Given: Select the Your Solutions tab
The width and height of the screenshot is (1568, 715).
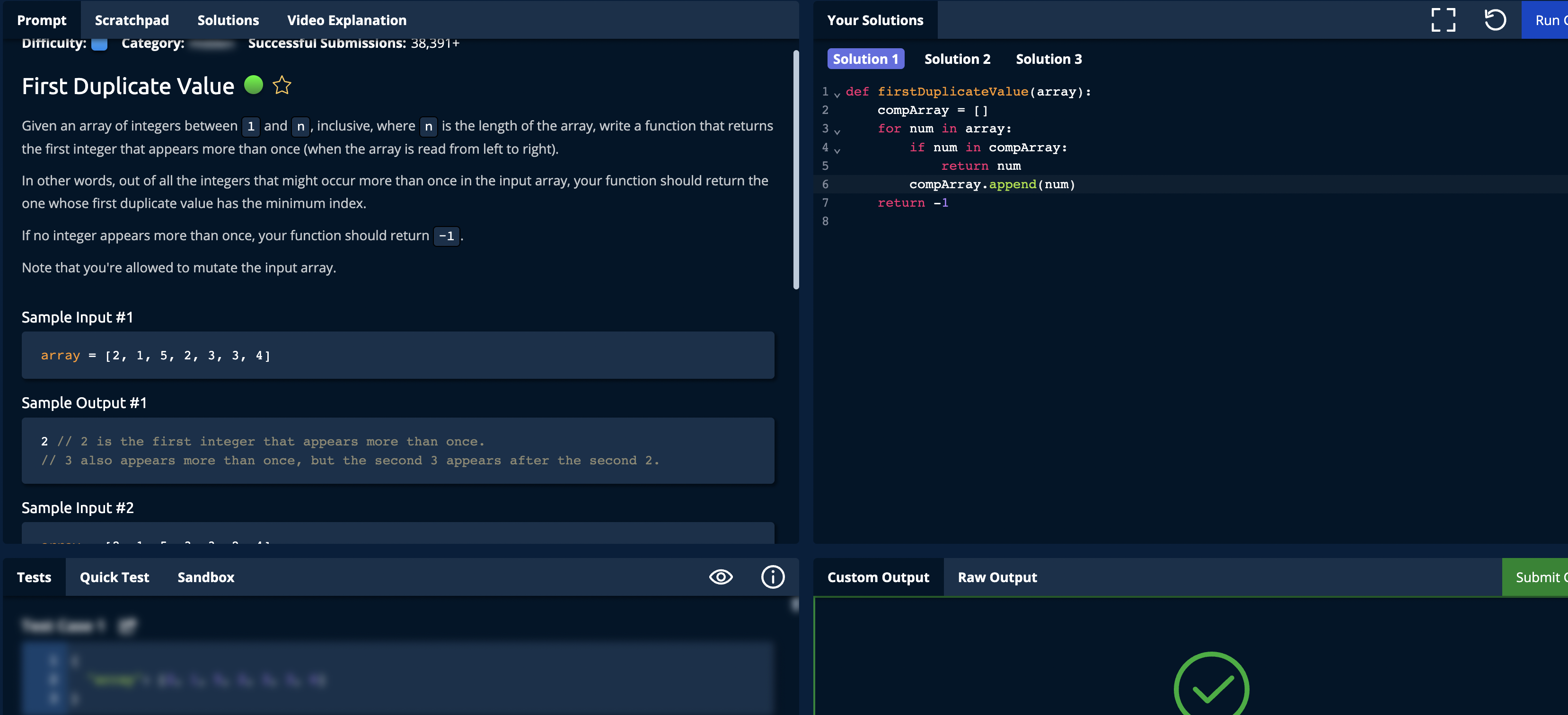Looking at the screenshot, I should 875,20.
